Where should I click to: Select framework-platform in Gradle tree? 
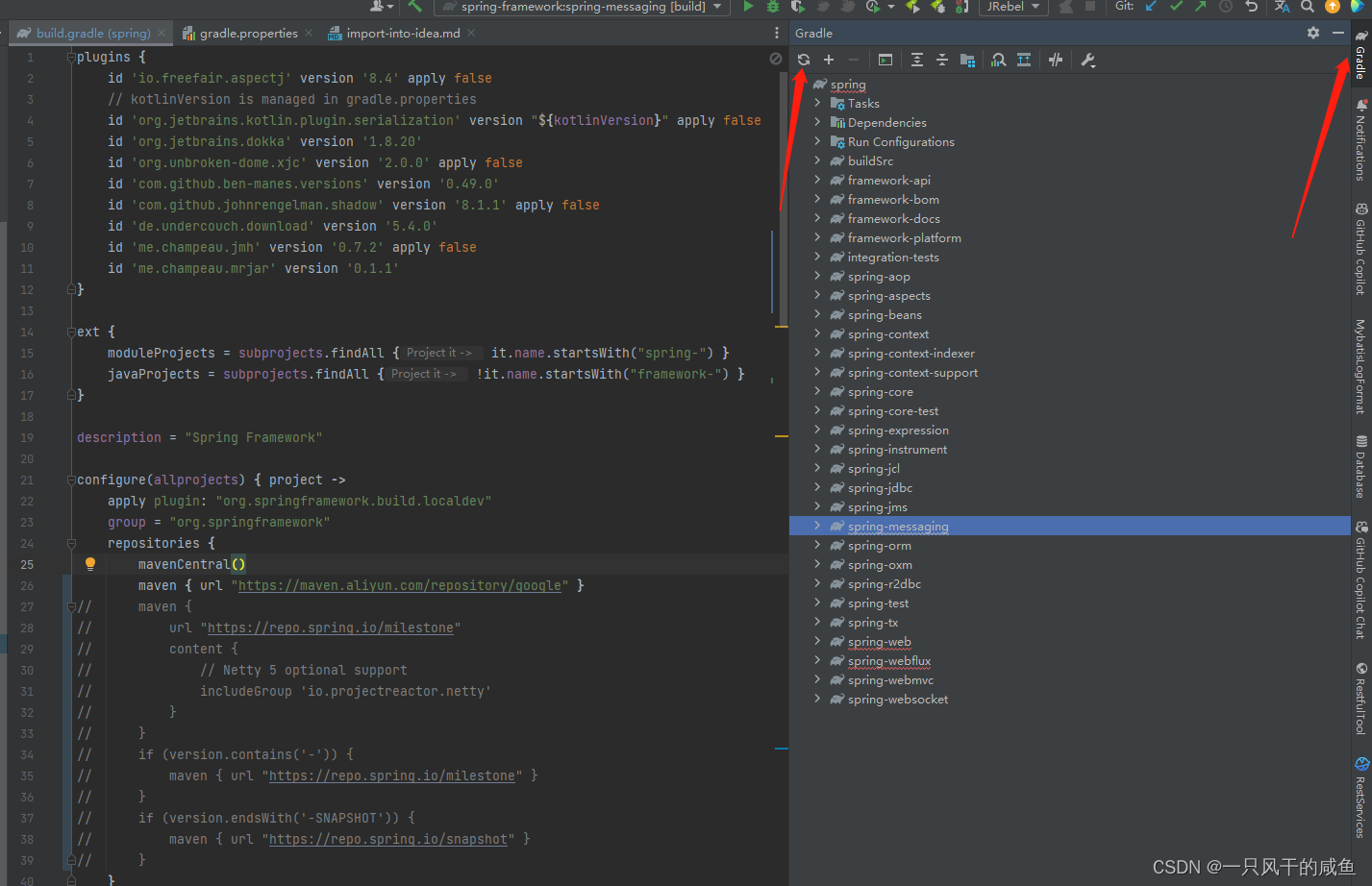point(904,237)
